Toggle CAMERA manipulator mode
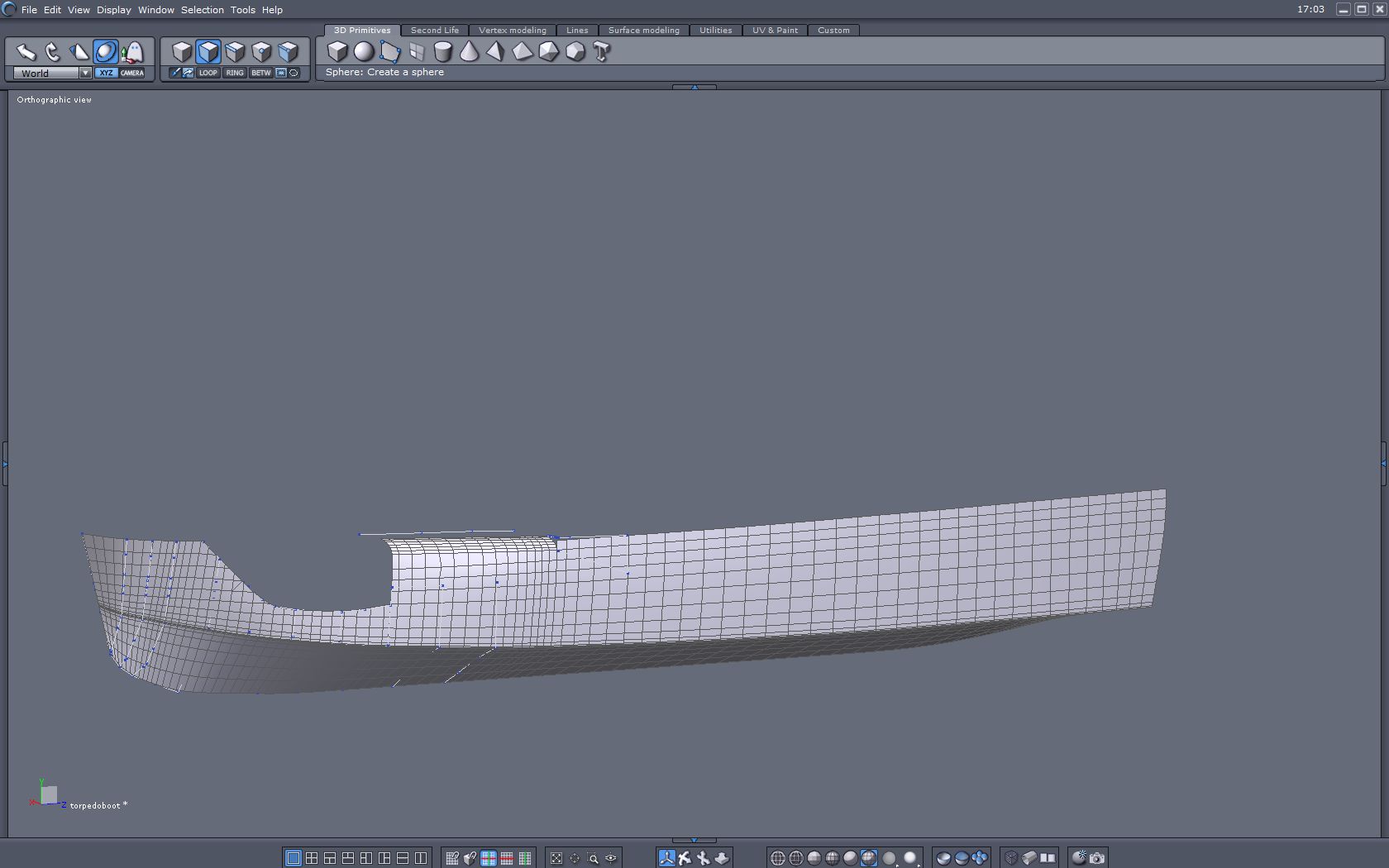1389x868 pixels. click(x=132, y=73)
